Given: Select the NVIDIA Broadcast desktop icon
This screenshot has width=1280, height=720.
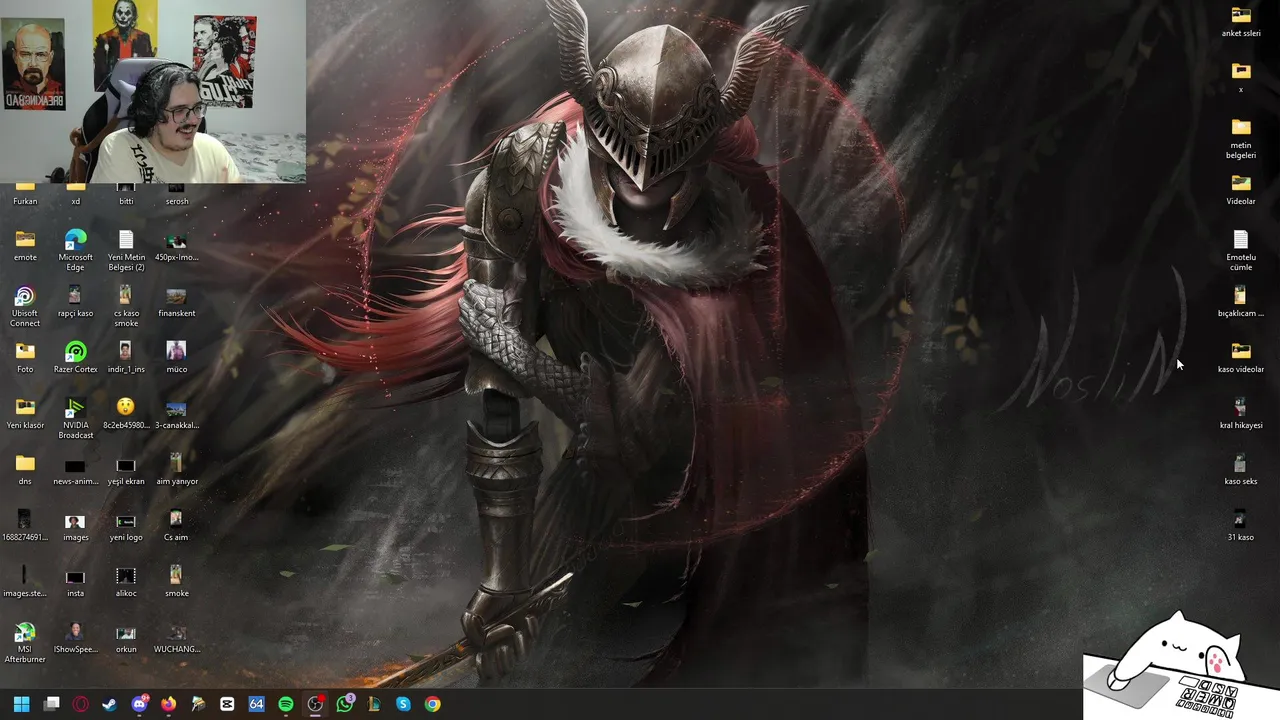Looking at the screenshot, I should coord(75,418).
